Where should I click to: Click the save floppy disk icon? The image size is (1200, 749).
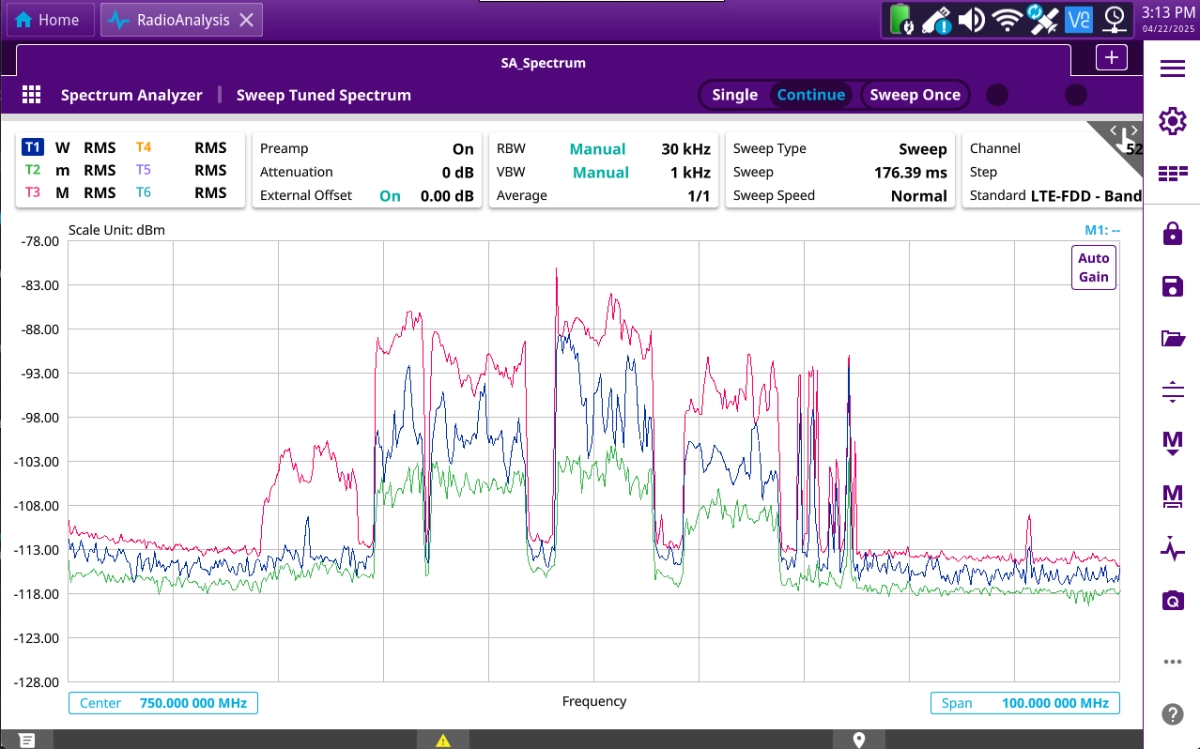(1172, 287)
